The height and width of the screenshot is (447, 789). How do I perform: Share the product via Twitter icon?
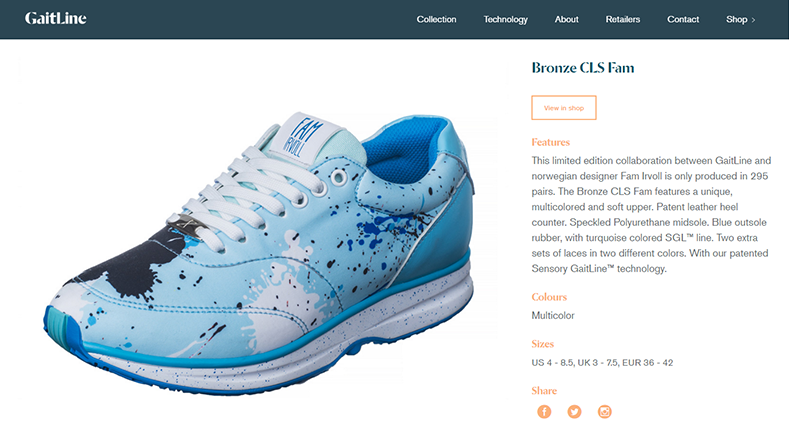(x=574, y=412)
